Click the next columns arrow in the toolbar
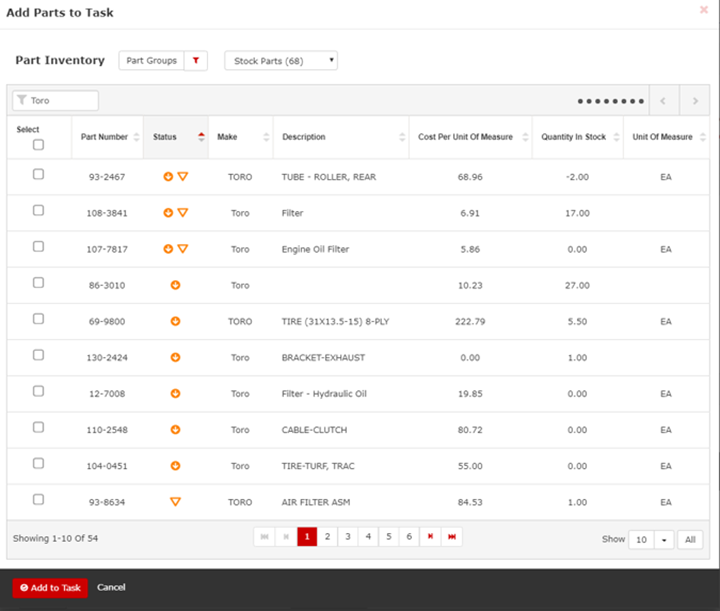The width and height of the screenshot is (720, 611). (x=694, y=101)
